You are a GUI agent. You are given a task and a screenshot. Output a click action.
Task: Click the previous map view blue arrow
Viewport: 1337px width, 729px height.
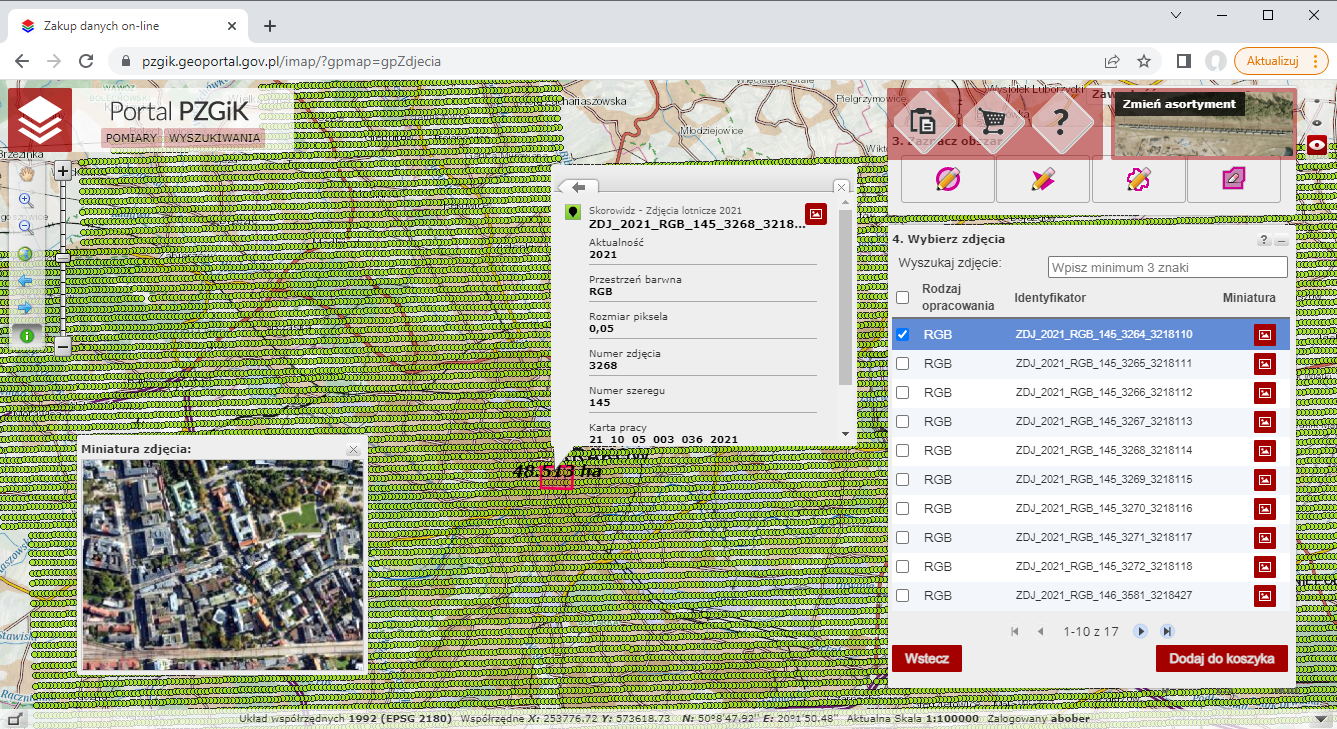click(26, 281)
